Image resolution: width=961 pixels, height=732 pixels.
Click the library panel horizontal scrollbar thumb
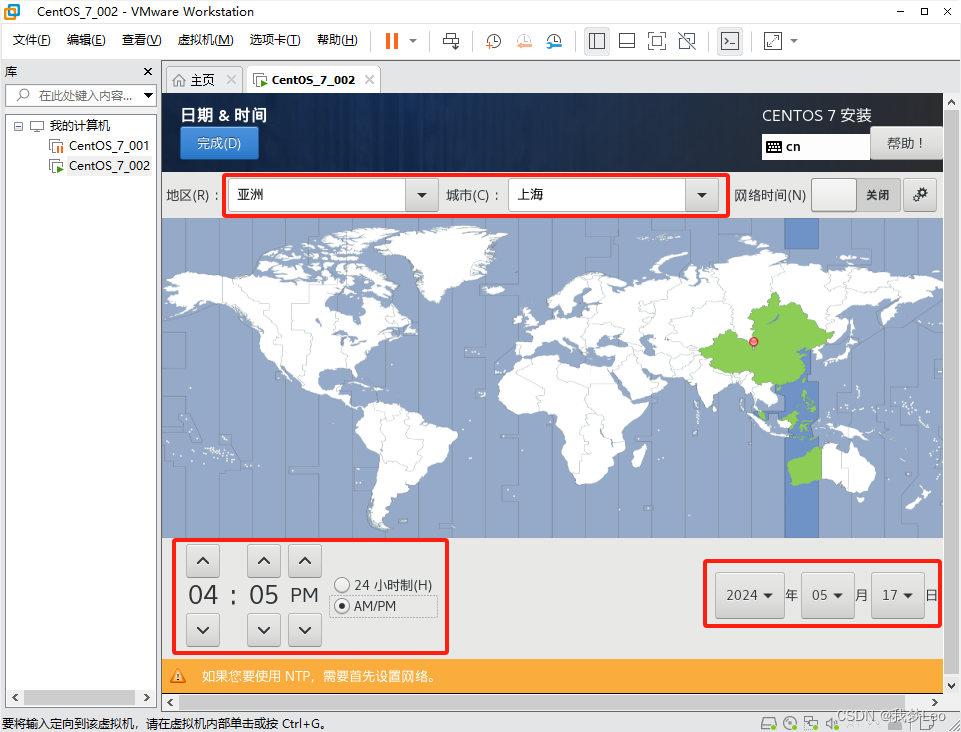pyautogui.click(x=79, y=697)
